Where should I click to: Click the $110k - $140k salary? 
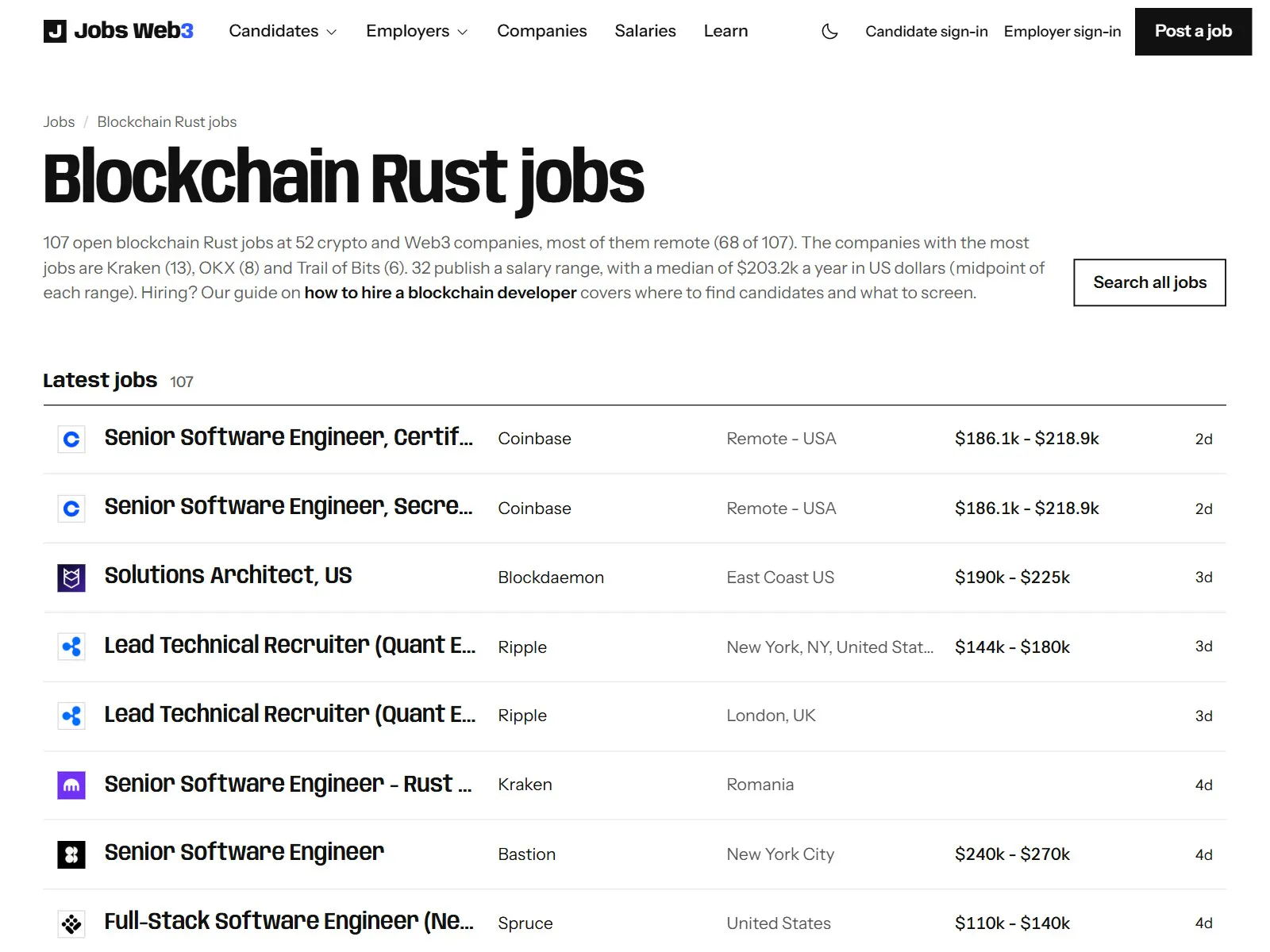click(1012, 923)
